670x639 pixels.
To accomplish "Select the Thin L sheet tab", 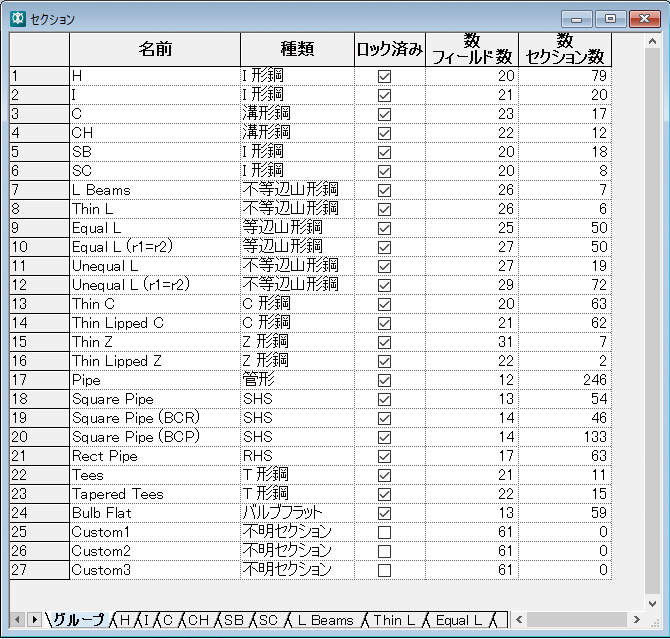I will tap(394, 620).
